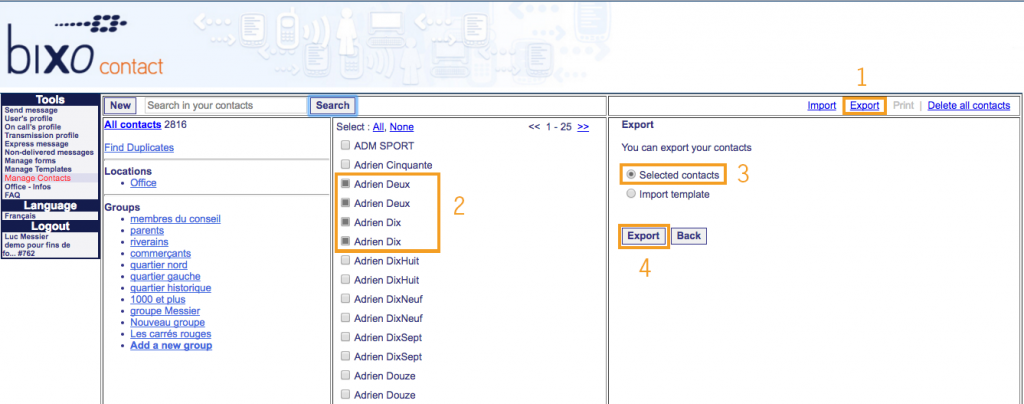Viewport: 1024px width, 404px height.
Task: Click the Print link
Action: [x=903, y=106]
